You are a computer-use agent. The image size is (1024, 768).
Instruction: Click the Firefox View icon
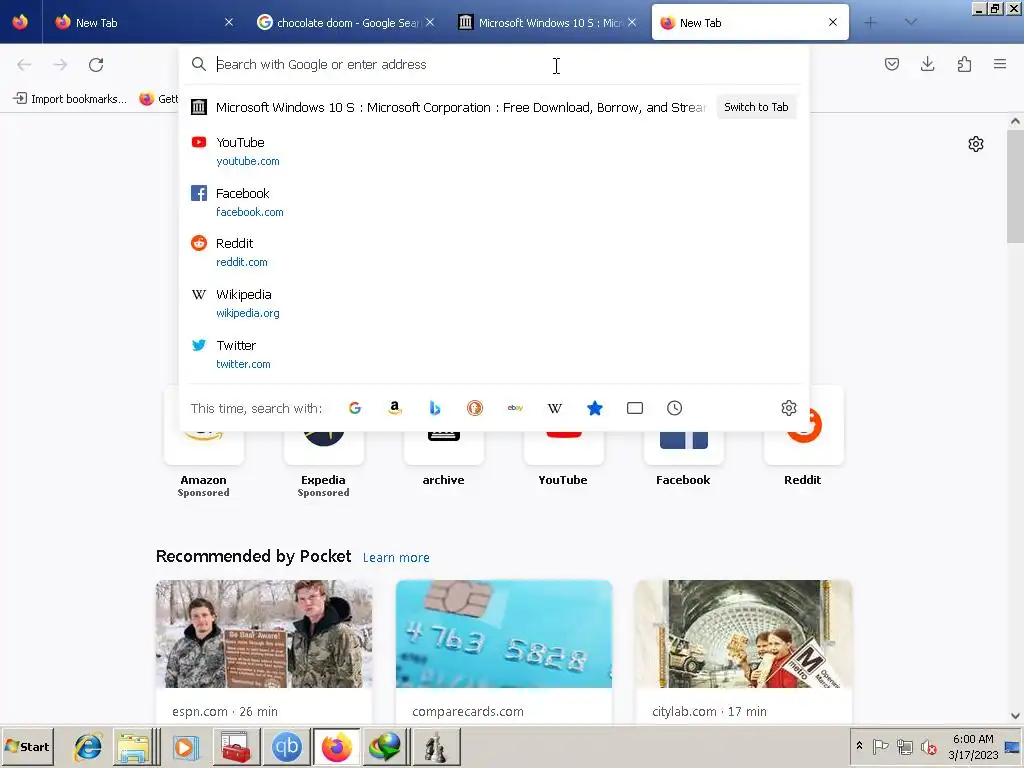(x=20, y=22)
